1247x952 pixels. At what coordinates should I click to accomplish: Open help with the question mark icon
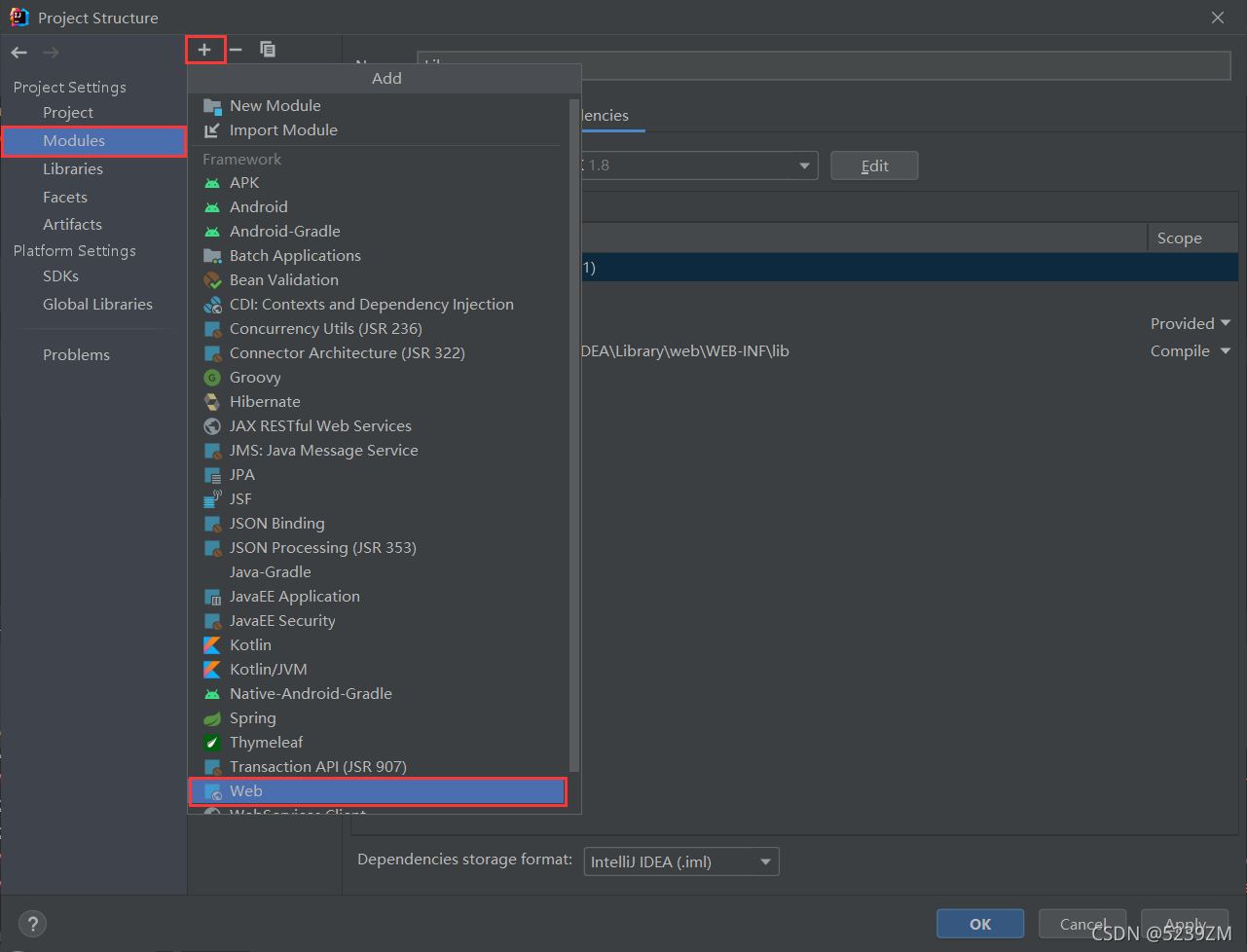pyautogui.click(x=33, y=924)
